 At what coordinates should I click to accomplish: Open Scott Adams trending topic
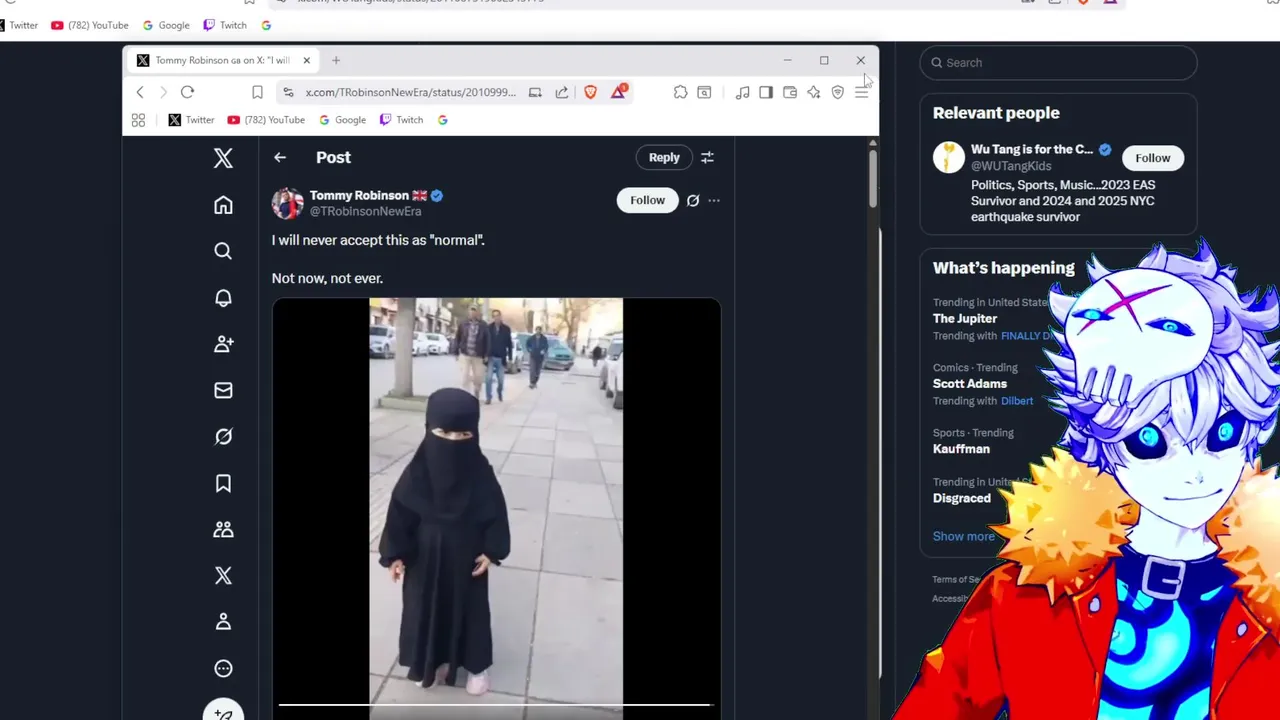(x=970, y=383)
